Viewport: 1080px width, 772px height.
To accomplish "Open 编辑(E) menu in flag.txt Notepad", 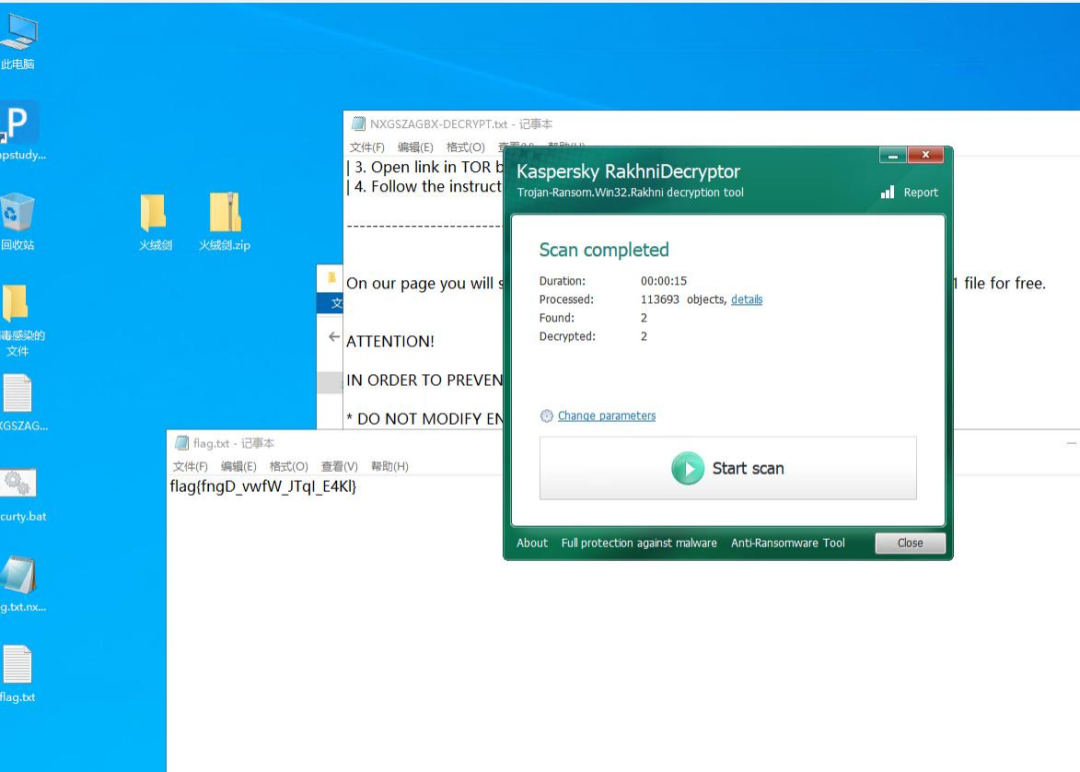I will [238, 466].
